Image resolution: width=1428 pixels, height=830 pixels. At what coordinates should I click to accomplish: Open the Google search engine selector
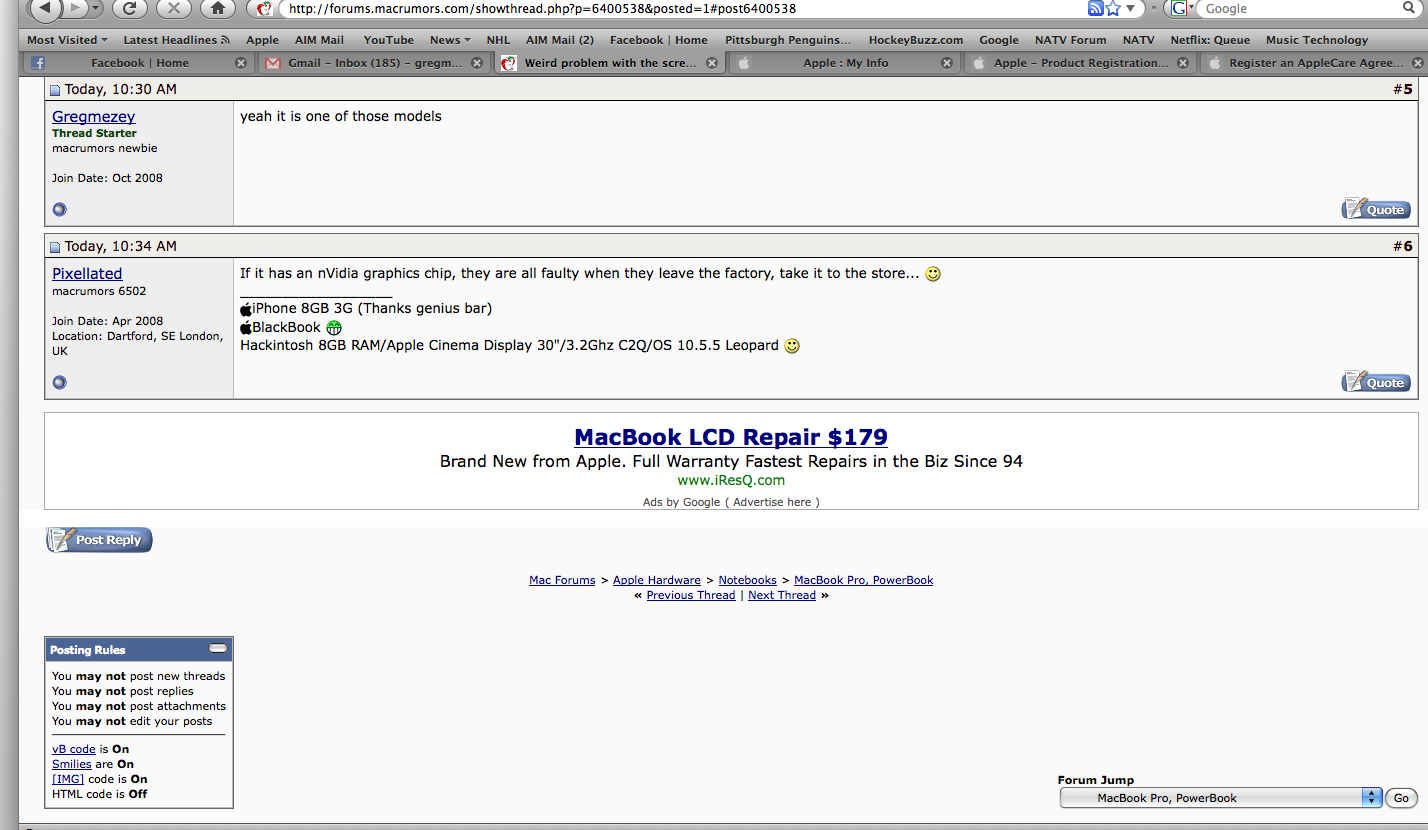1183,8
